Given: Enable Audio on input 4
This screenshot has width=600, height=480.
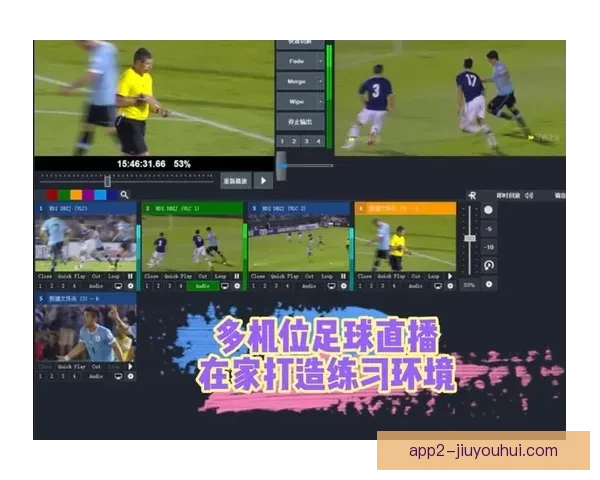Looking at the screenshot, I should coord(415,285).
